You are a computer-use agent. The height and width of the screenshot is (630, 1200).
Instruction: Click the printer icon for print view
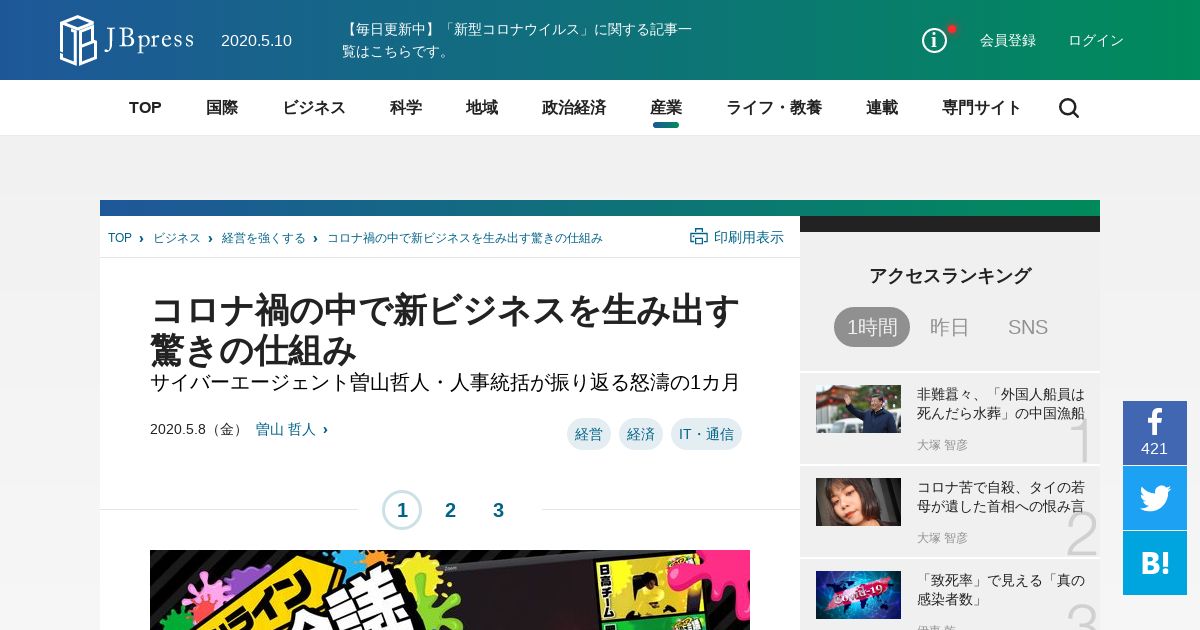[699, 237]
